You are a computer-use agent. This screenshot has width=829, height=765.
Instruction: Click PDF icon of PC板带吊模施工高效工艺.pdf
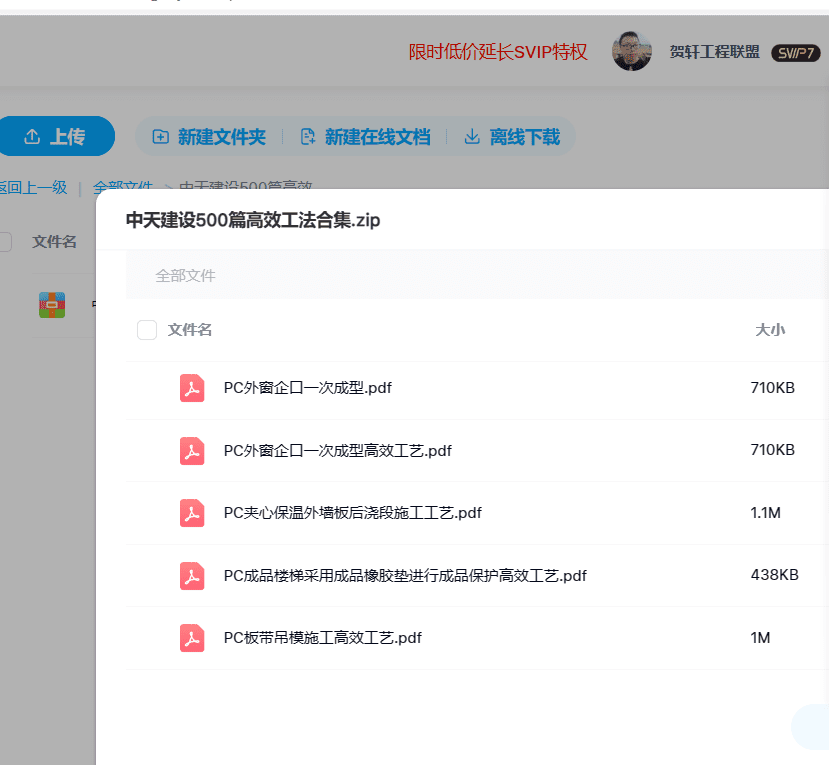click(192, 638)
